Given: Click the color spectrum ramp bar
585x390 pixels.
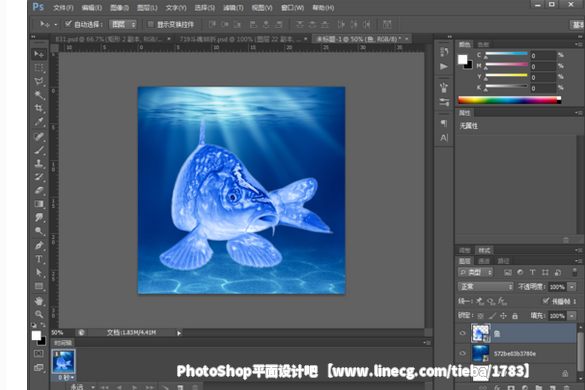Looking at the screenshot, I should pos(509,100).
